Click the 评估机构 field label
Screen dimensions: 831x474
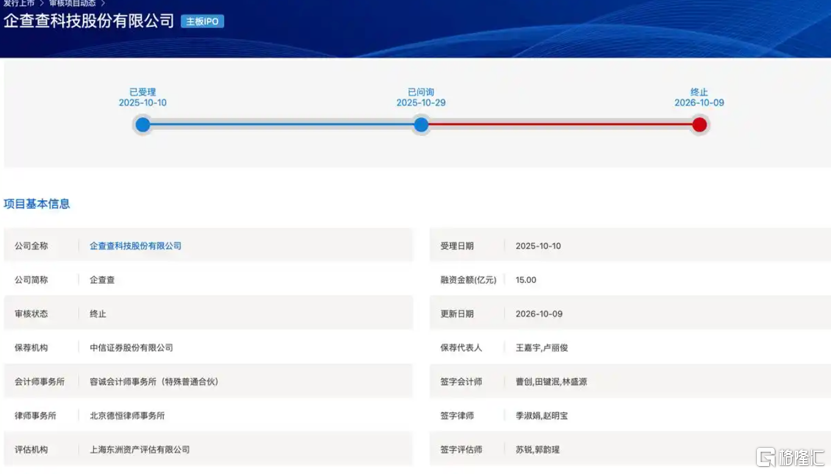click(x=31, y=450)
